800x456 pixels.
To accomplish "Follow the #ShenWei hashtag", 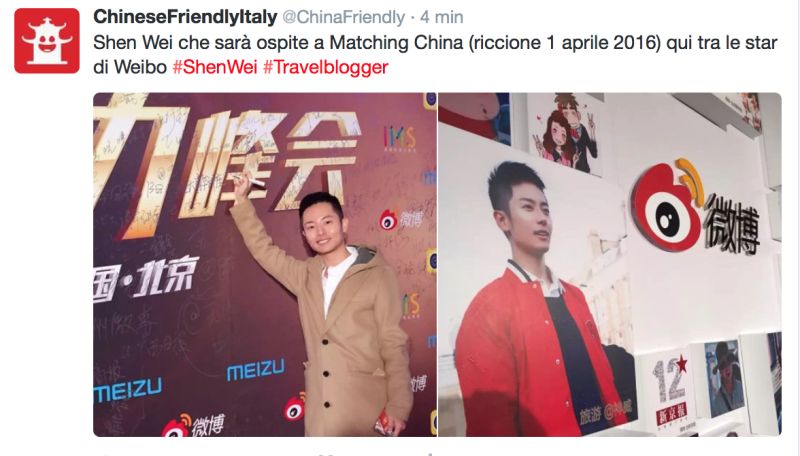I will coord(215,67).
